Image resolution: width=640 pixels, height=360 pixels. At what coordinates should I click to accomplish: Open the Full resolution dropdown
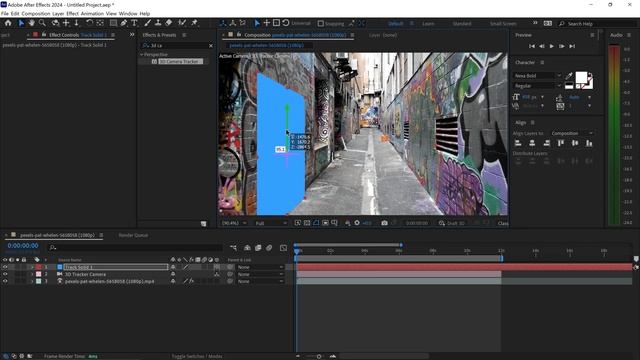point(271,223)
